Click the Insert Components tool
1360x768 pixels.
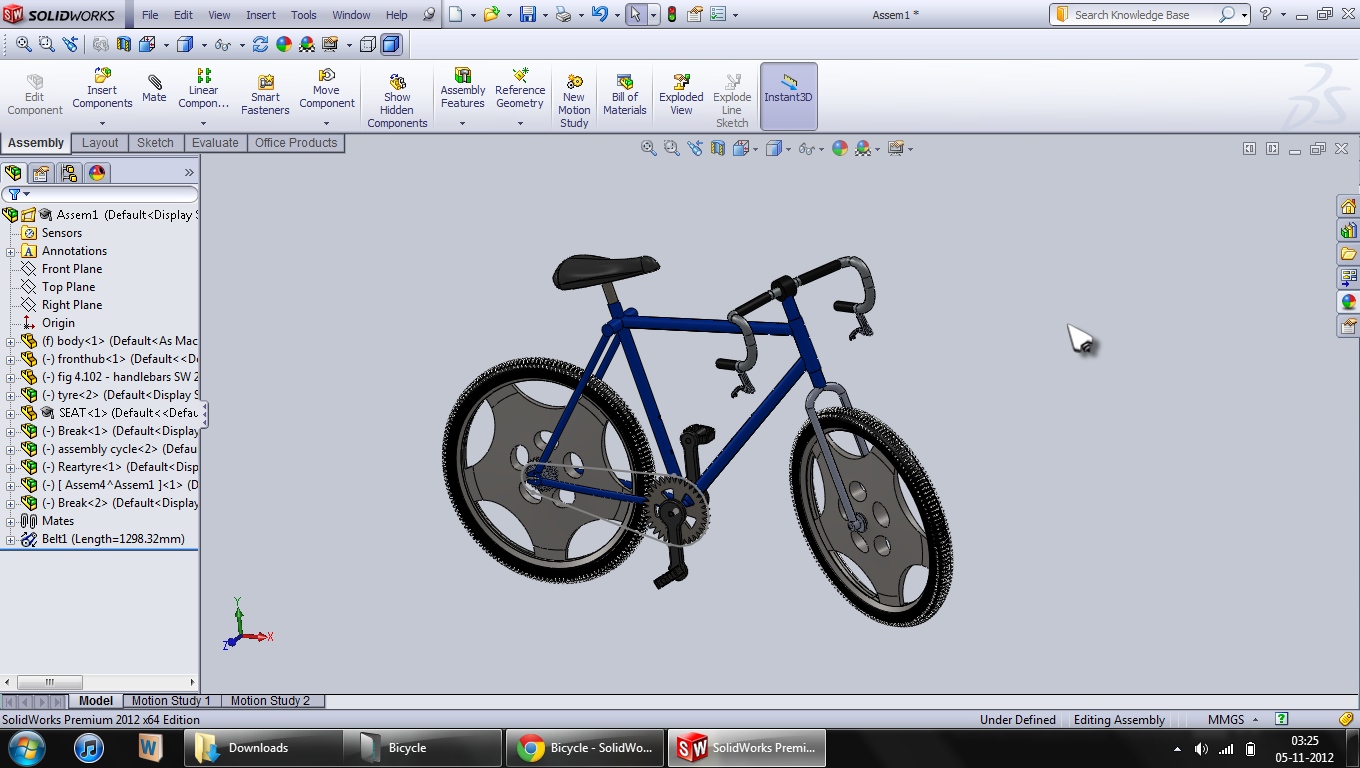point(102,89)
